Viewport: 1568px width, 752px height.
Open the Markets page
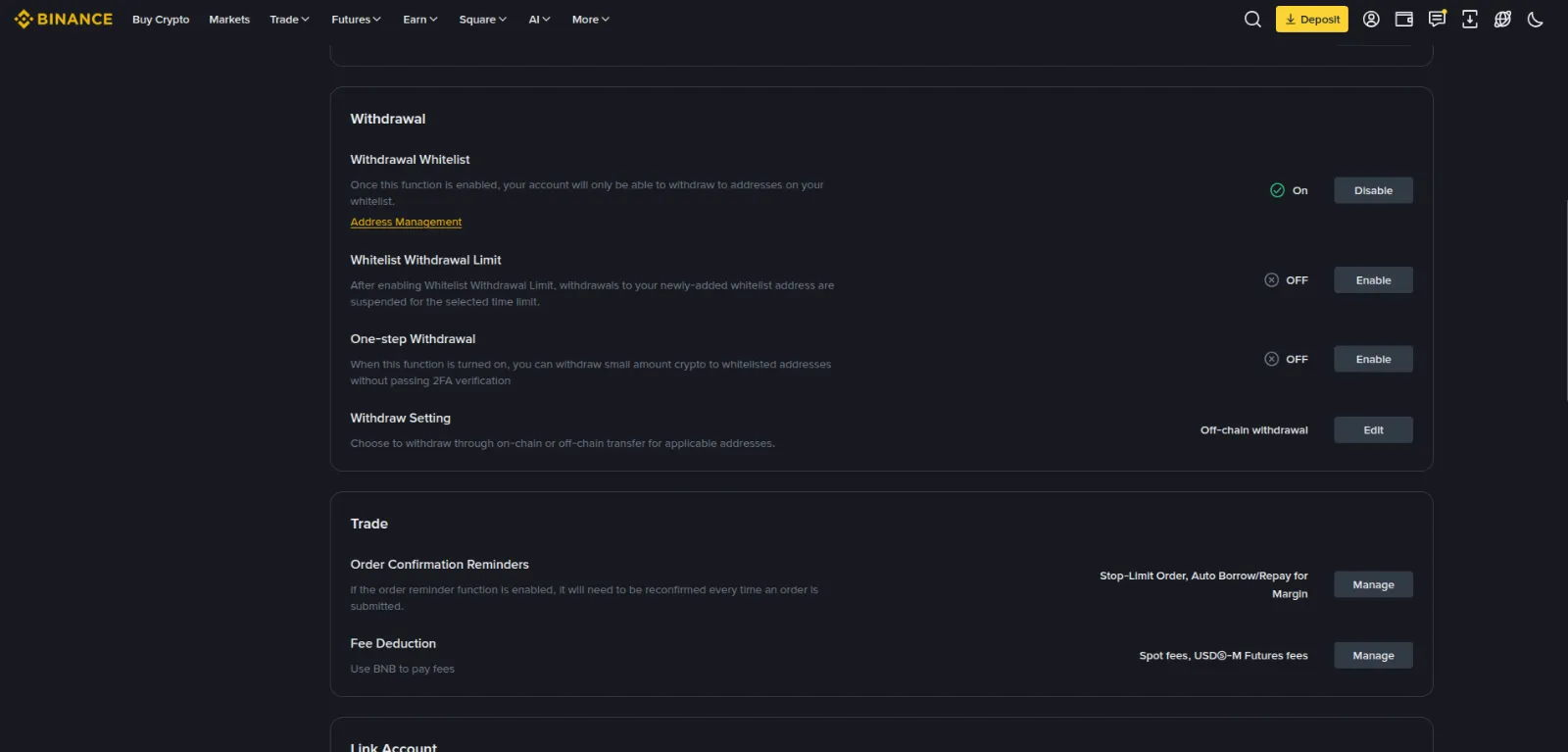tap(229, 20)
